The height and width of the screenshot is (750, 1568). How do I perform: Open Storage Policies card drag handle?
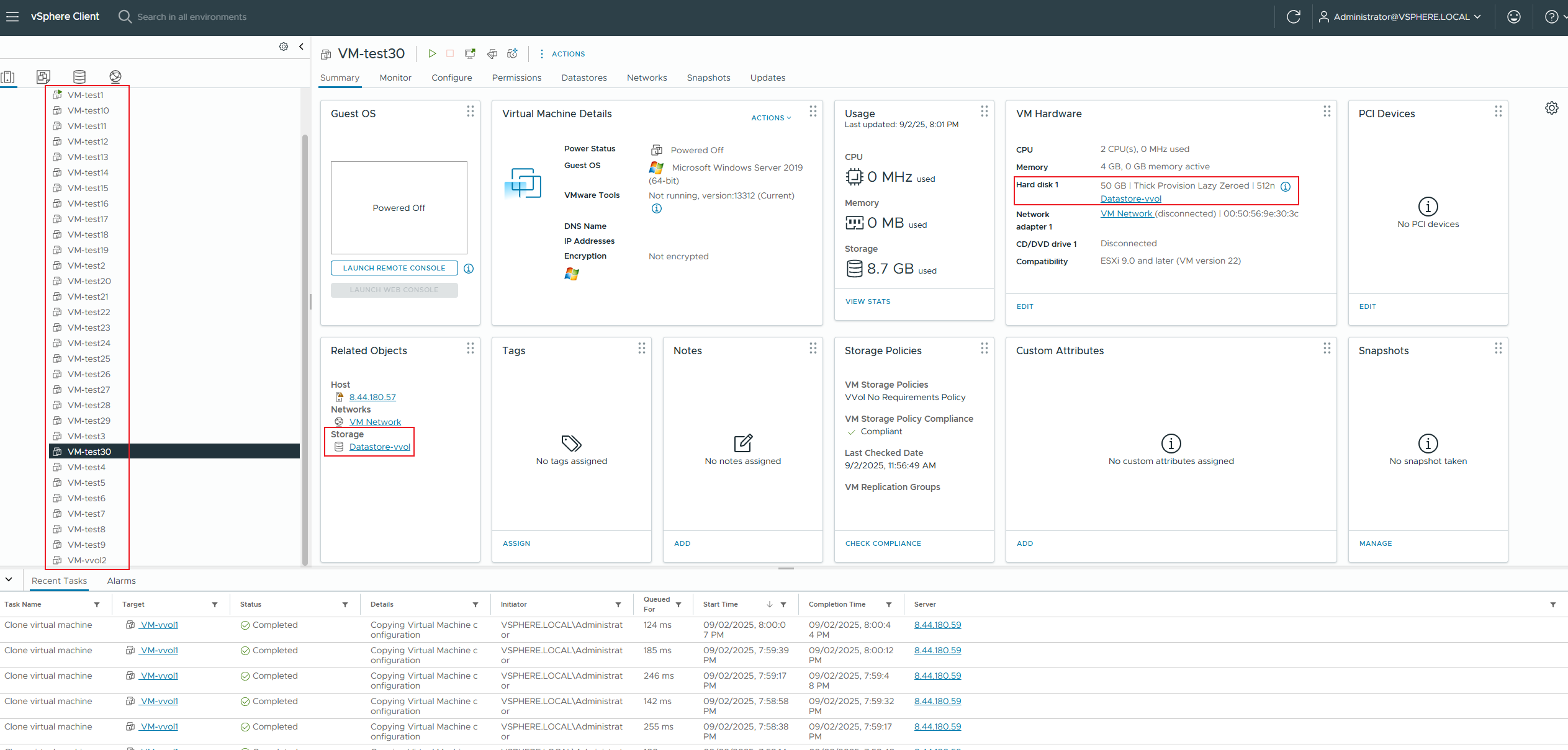coord(985,348)
